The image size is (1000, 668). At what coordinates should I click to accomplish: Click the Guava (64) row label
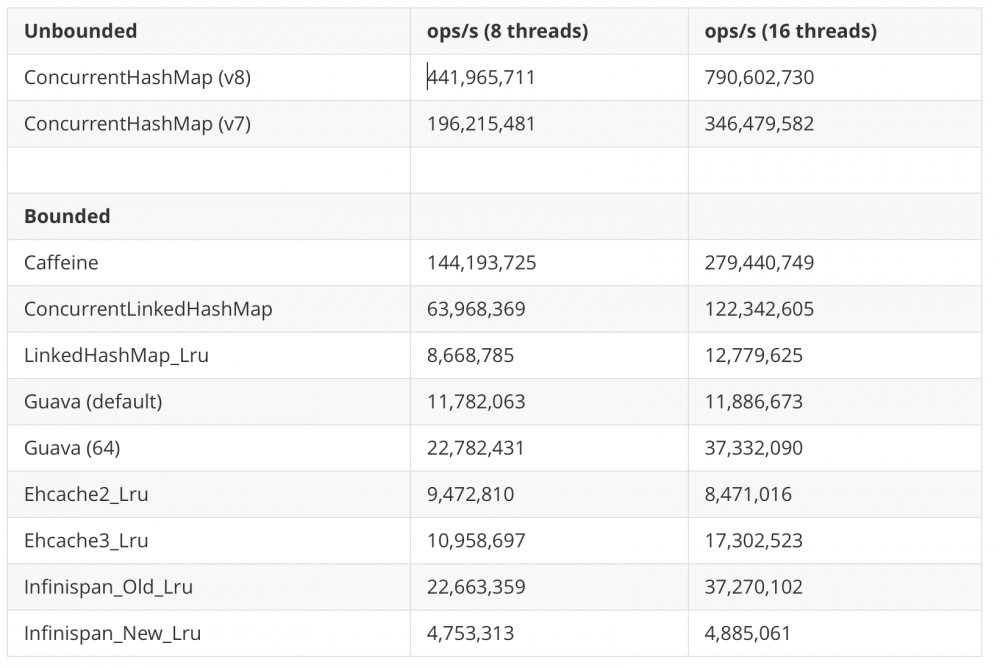(72, 448)
